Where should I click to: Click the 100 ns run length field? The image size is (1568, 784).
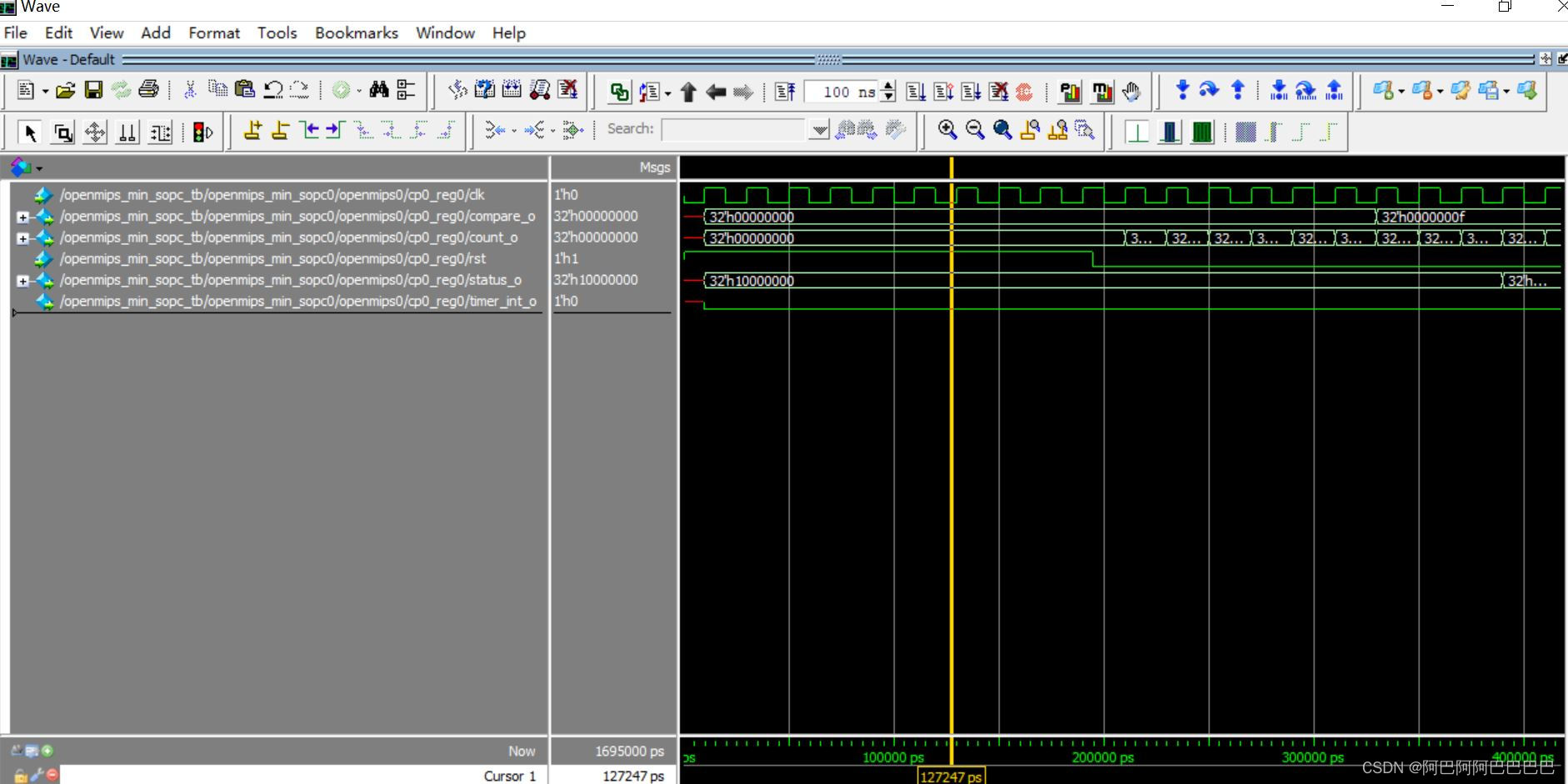click(841, 92)
